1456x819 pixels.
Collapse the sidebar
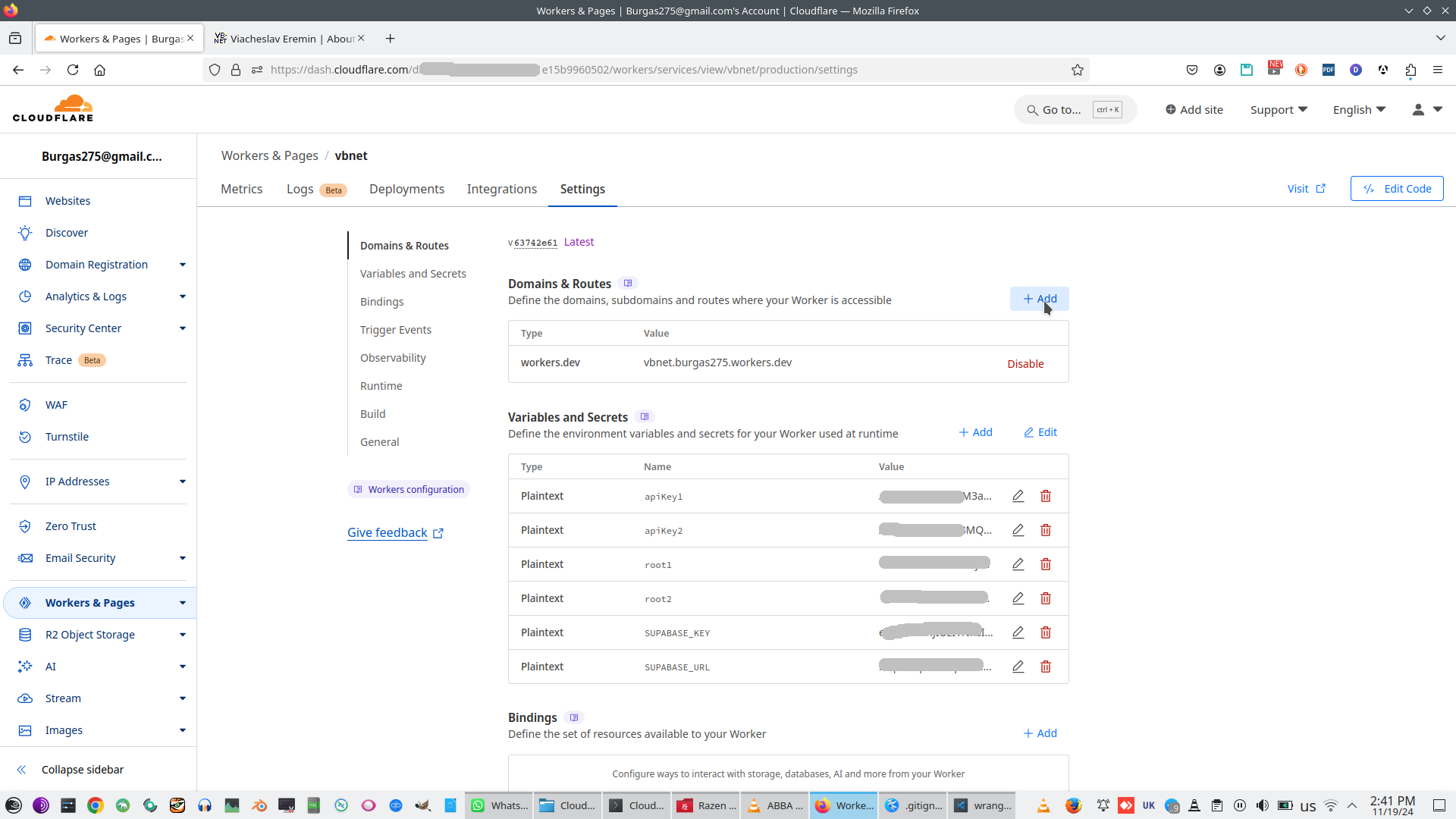point(82,770)
